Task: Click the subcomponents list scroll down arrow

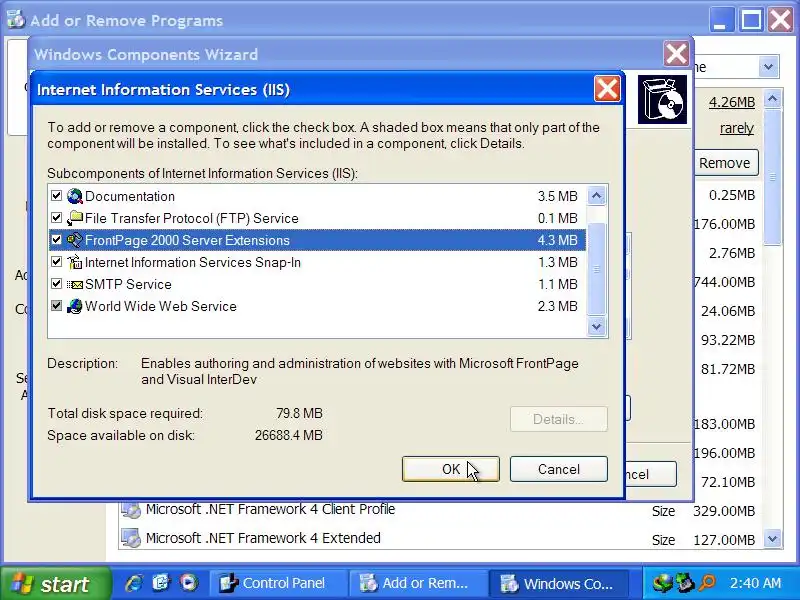Action: pyautogui.click(x=596, y=326)
